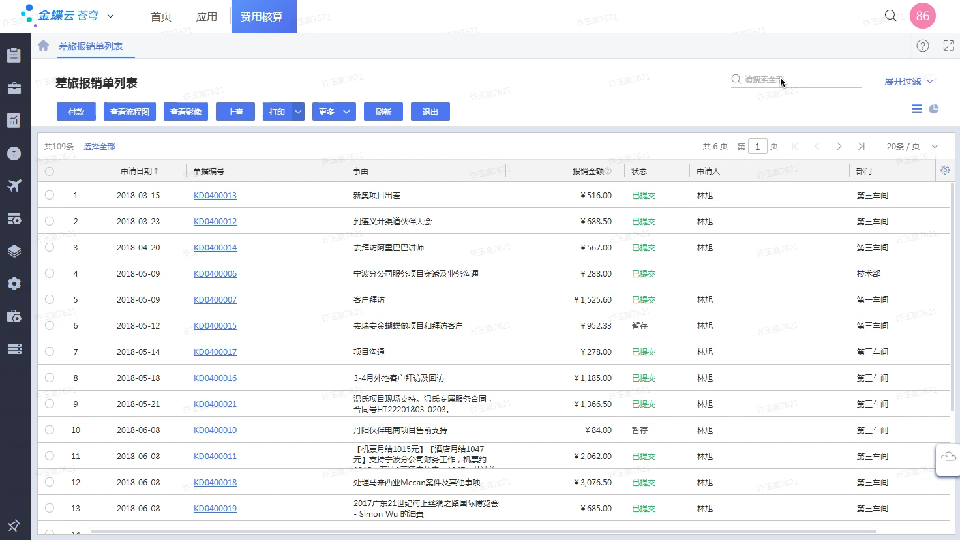Click the 查看影像 view image button
This screenshot has height=540, width=960.
186,111
